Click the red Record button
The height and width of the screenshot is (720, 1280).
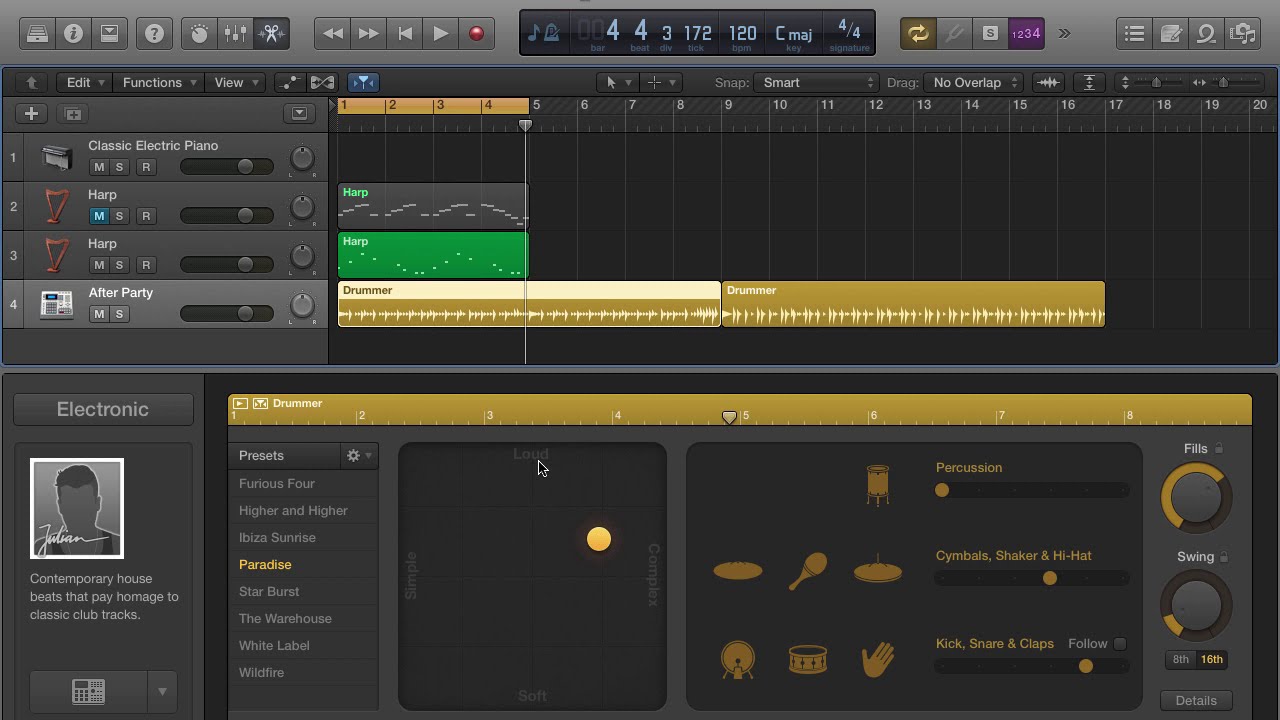coord(476,33)
